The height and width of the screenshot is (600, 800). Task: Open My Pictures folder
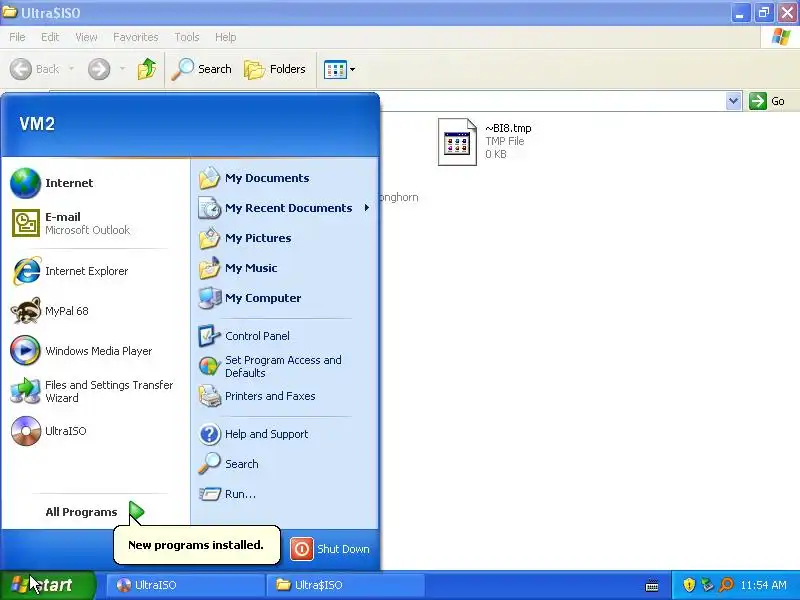tap(284, 238)
